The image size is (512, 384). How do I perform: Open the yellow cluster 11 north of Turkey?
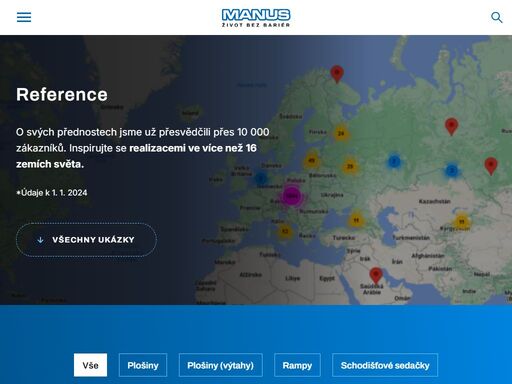(x=356, y=220)
